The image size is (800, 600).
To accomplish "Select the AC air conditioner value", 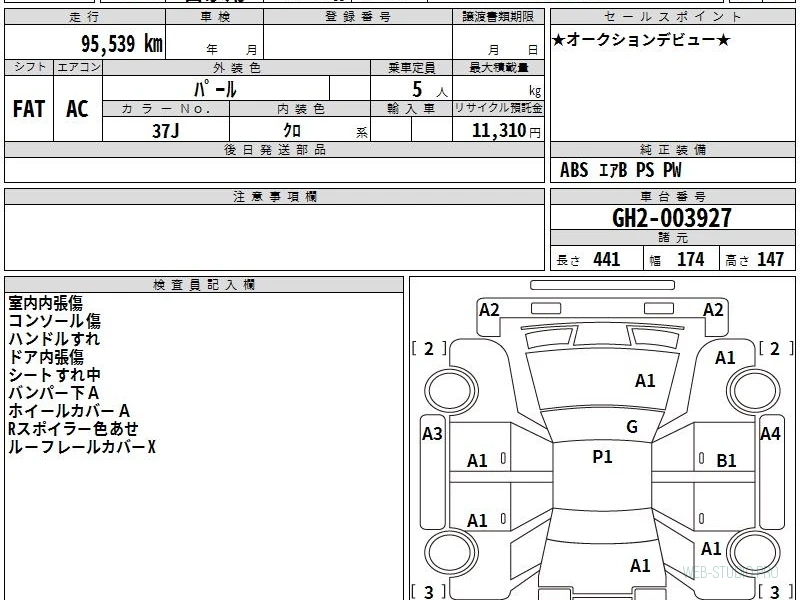I will (x=78, y=109).
